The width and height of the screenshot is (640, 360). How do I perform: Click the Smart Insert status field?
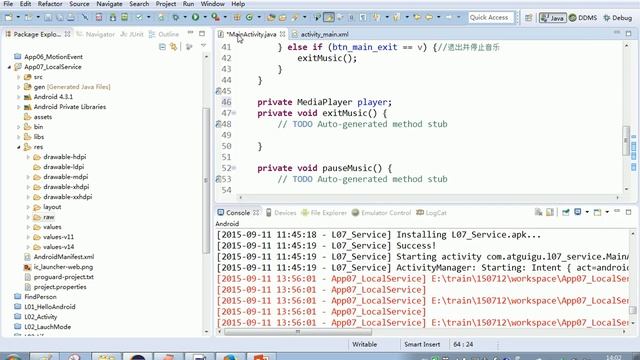tap(422, 344)
